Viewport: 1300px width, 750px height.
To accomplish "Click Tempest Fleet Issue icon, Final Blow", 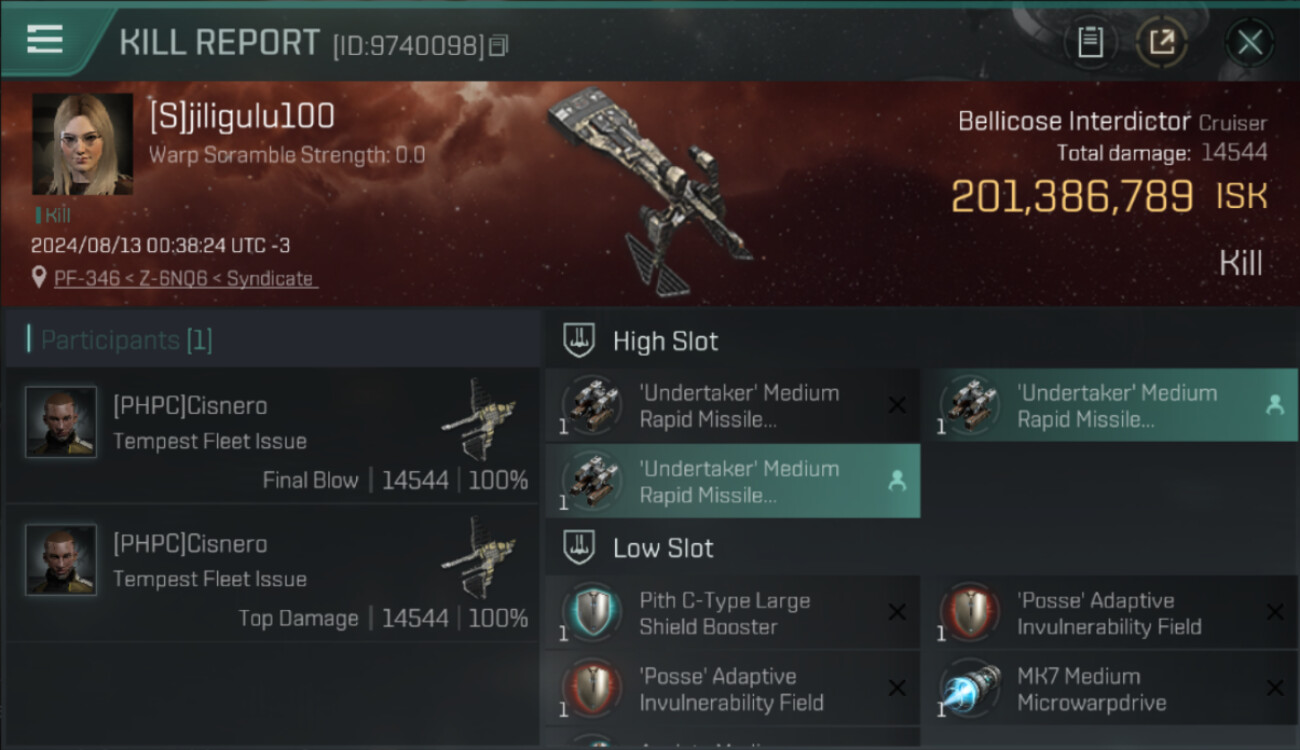I will [x=480, y=418].
